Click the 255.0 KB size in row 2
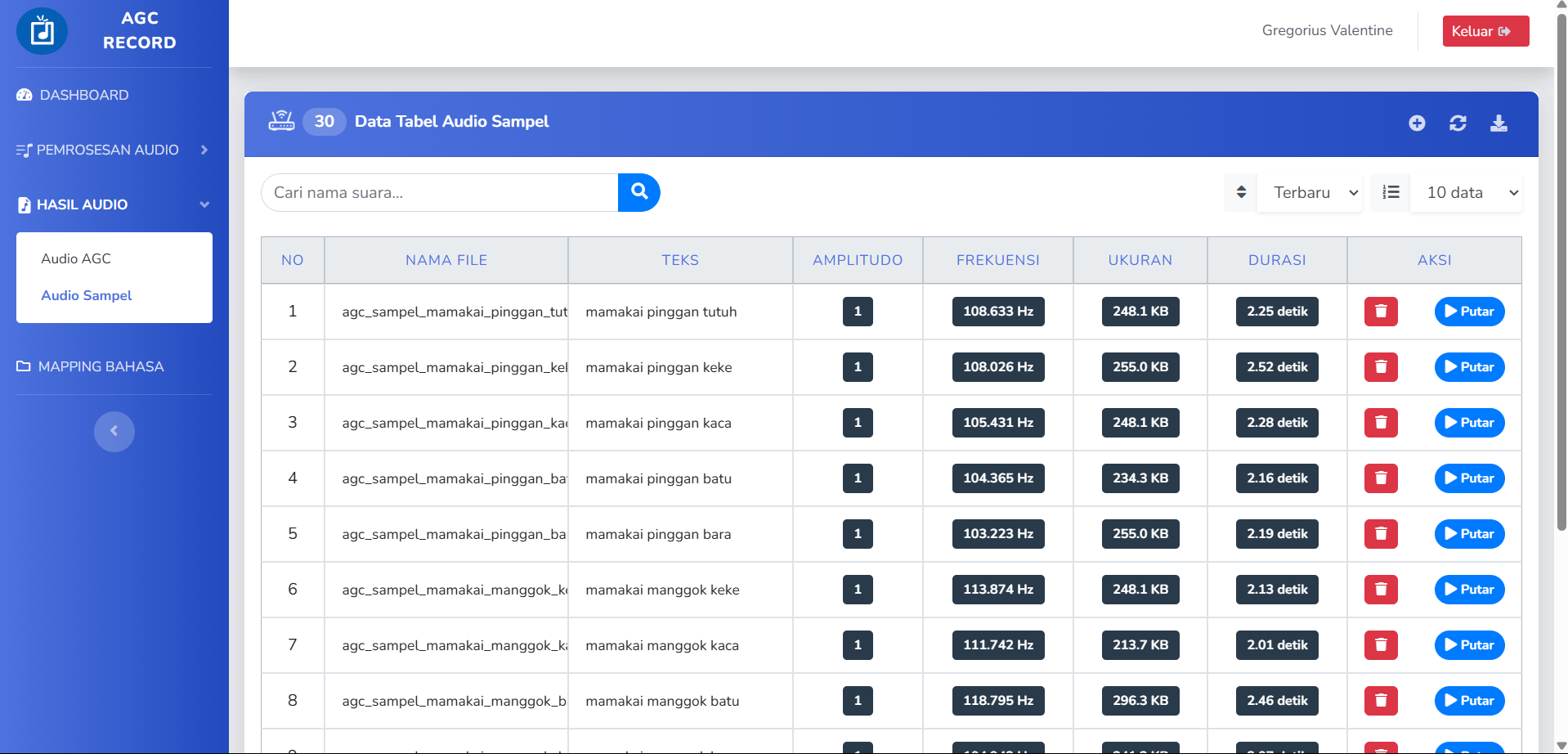Screen dimensions: 1568x754 pos(1140,367)
